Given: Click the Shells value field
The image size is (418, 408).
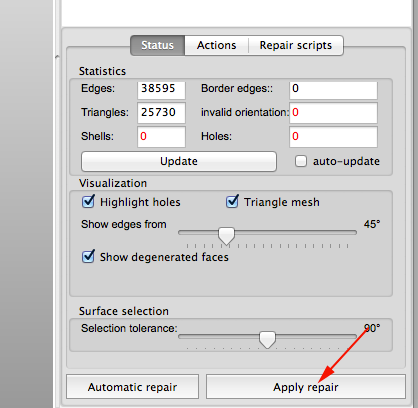Looking at the screenshot, I should [161, 137].
